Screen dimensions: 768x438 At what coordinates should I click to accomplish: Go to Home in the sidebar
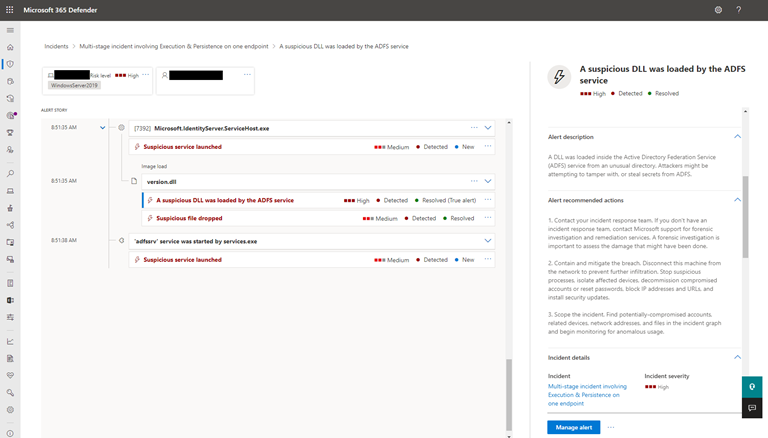tap(10, 47)
